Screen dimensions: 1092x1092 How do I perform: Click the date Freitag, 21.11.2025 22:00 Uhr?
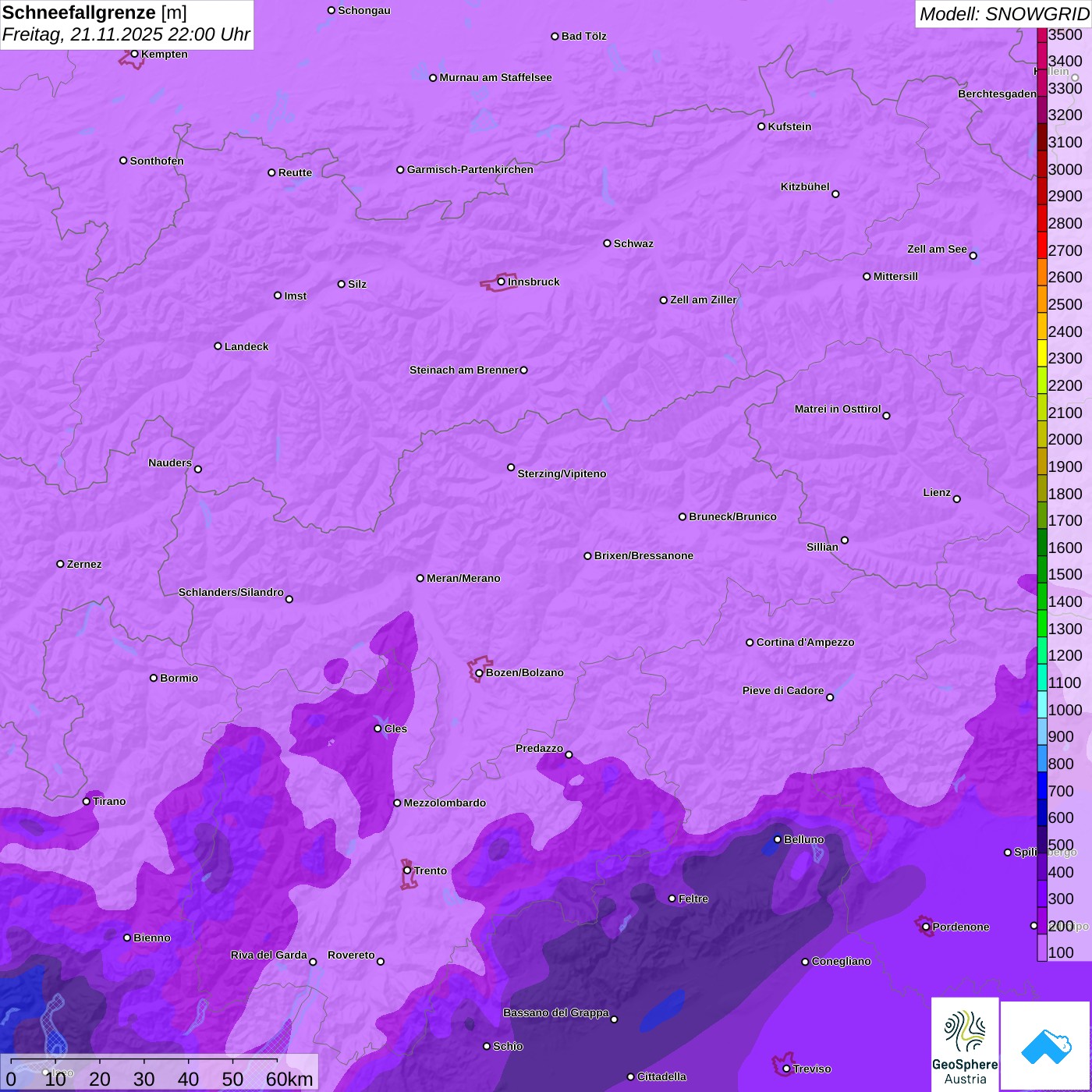tap(126, 34)
